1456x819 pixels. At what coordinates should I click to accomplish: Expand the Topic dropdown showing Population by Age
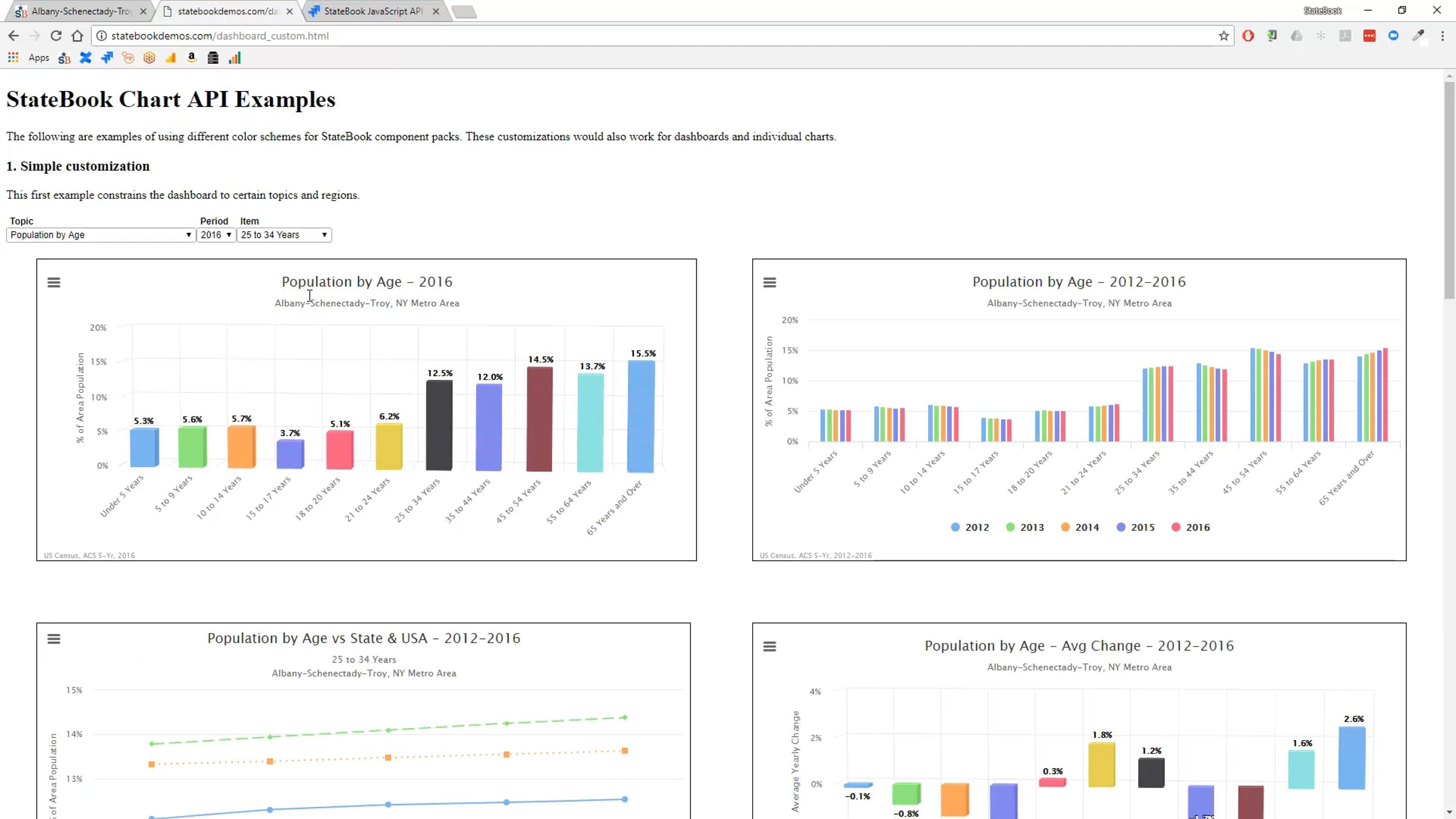pyautogui.click(x=101, y=235)
